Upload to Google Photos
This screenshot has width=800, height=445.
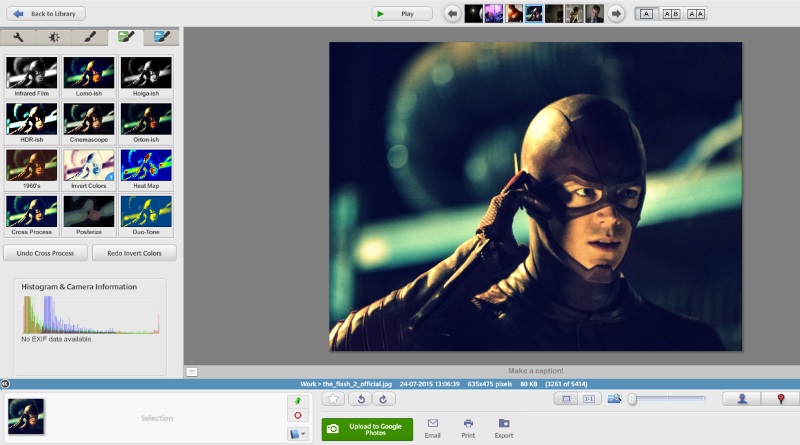click(x=367, y=429)
